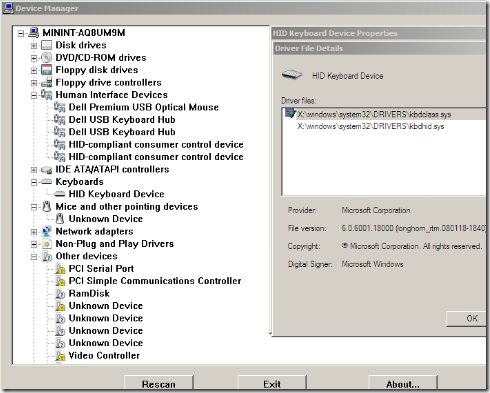Click the Floppy drive controllers icon
Screen dimensions: 490x393
[x=46, y=82]
